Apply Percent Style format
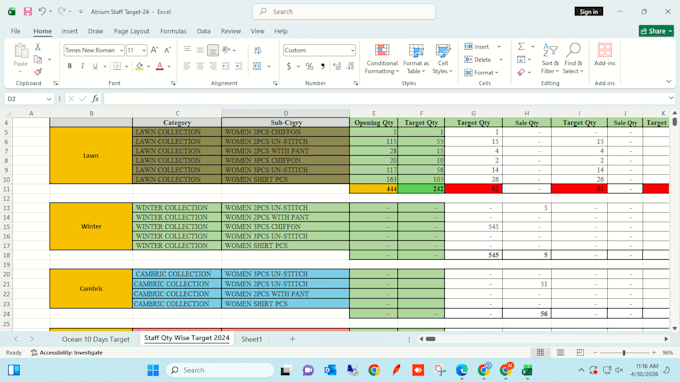This screenshot has width=680, height=382. click(309, 66)
